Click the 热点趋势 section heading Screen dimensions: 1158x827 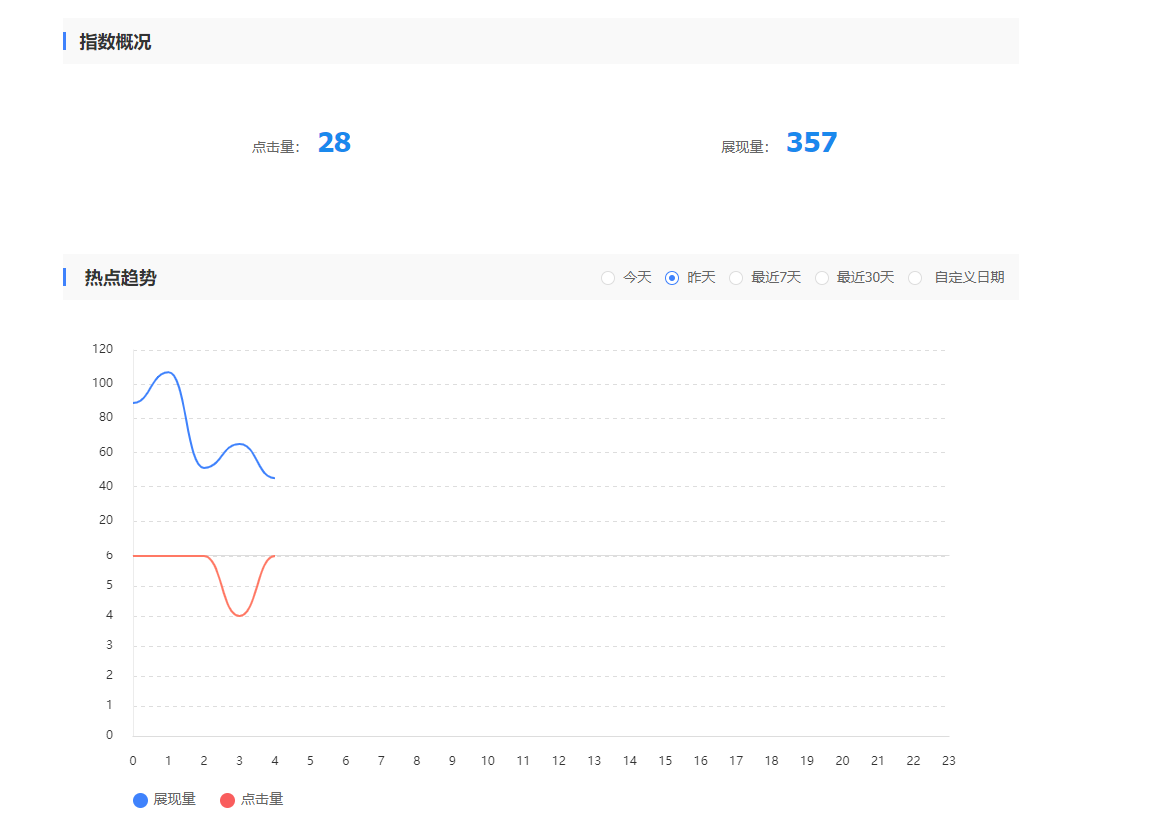(x=120, y=278)
